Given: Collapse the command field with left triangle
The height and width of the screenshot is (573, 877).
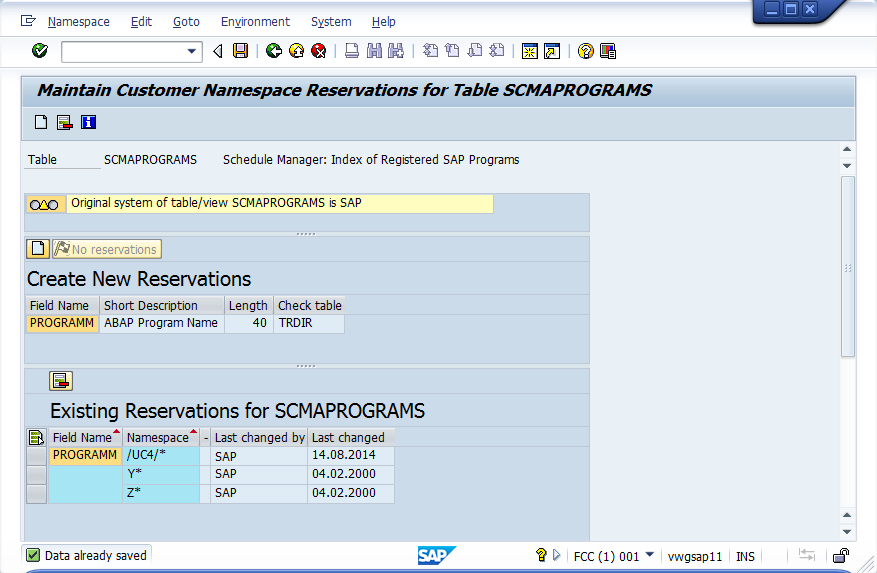Looking at the screenshot, I should pyautogui.click(x=217, y=51).
